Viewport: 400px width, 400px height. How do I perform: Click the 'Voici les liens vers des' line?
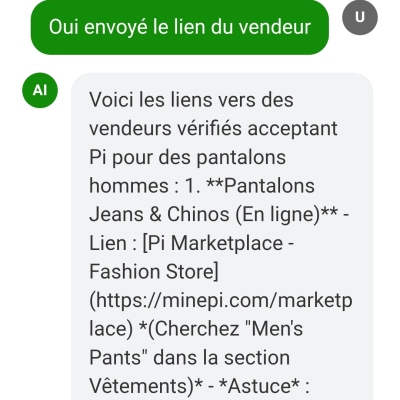pos(191,100)
